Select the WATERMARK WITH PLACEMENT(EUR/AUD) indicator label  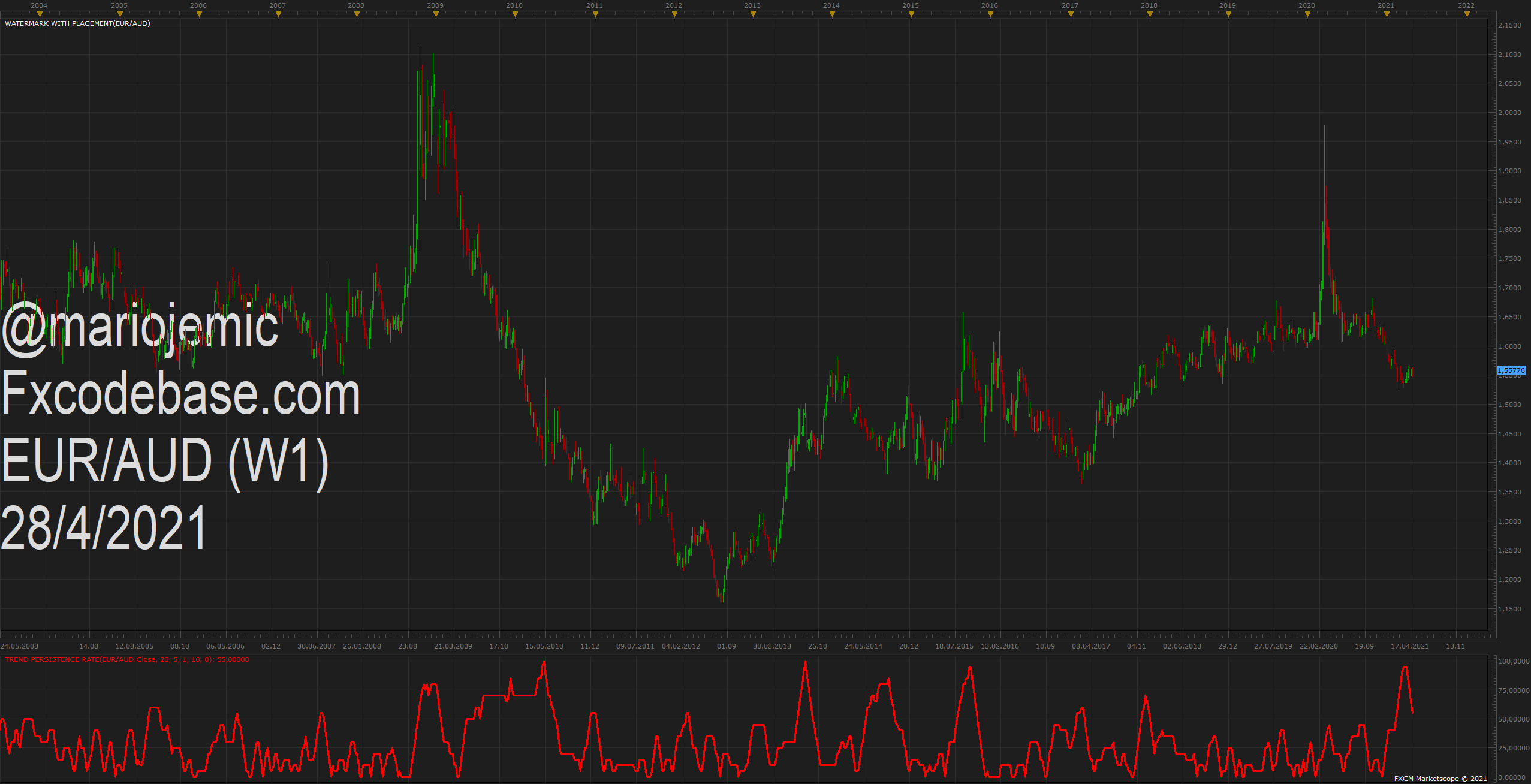tap(77, 23)
